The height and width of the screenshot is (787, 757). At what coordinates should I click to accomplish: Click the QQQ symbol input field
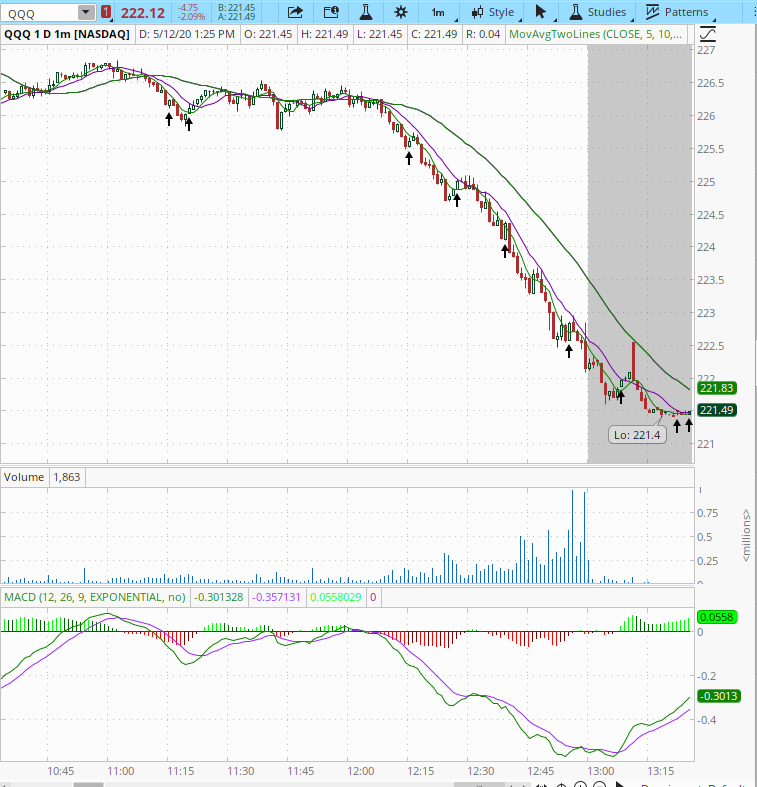(38, 12)
